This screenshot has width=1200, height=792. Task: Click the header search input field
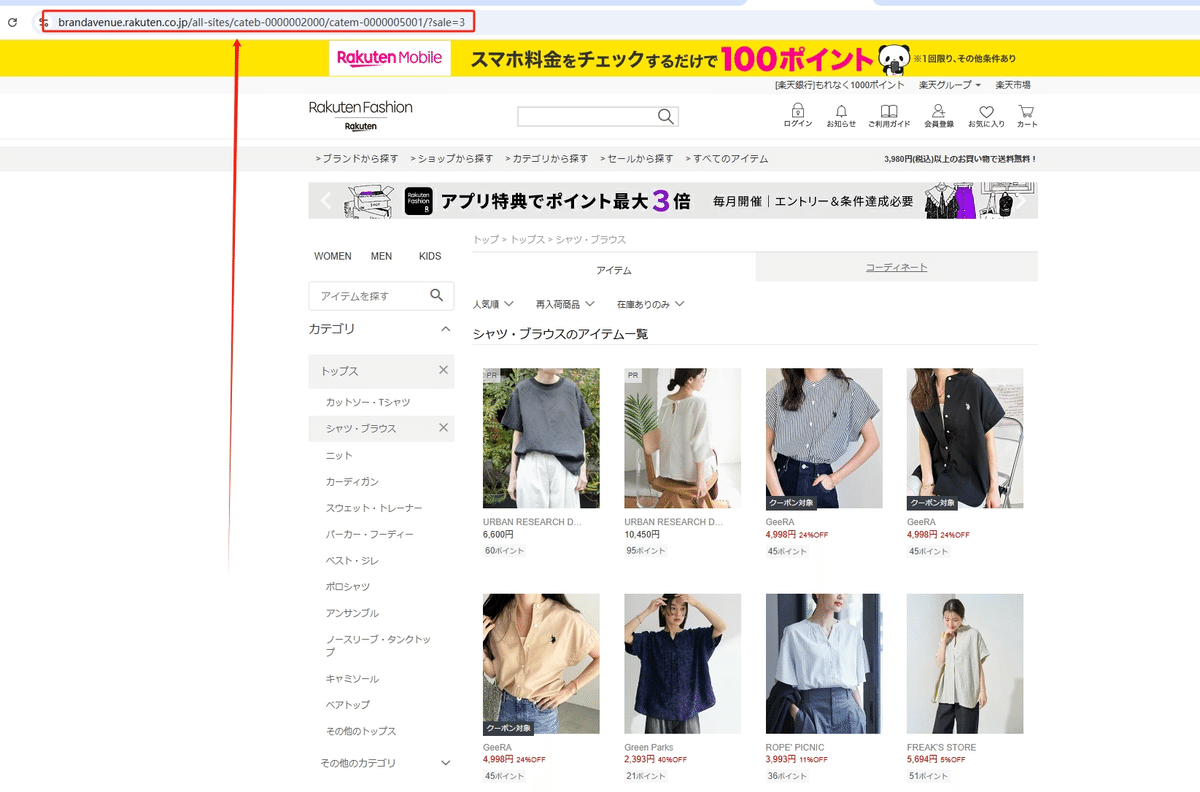pyautogui.click(x=586, y=117)
